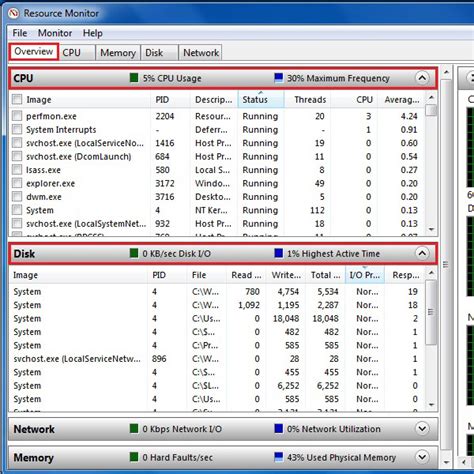
Task: Switch to the Memory tab
Action: coord(118,53)
